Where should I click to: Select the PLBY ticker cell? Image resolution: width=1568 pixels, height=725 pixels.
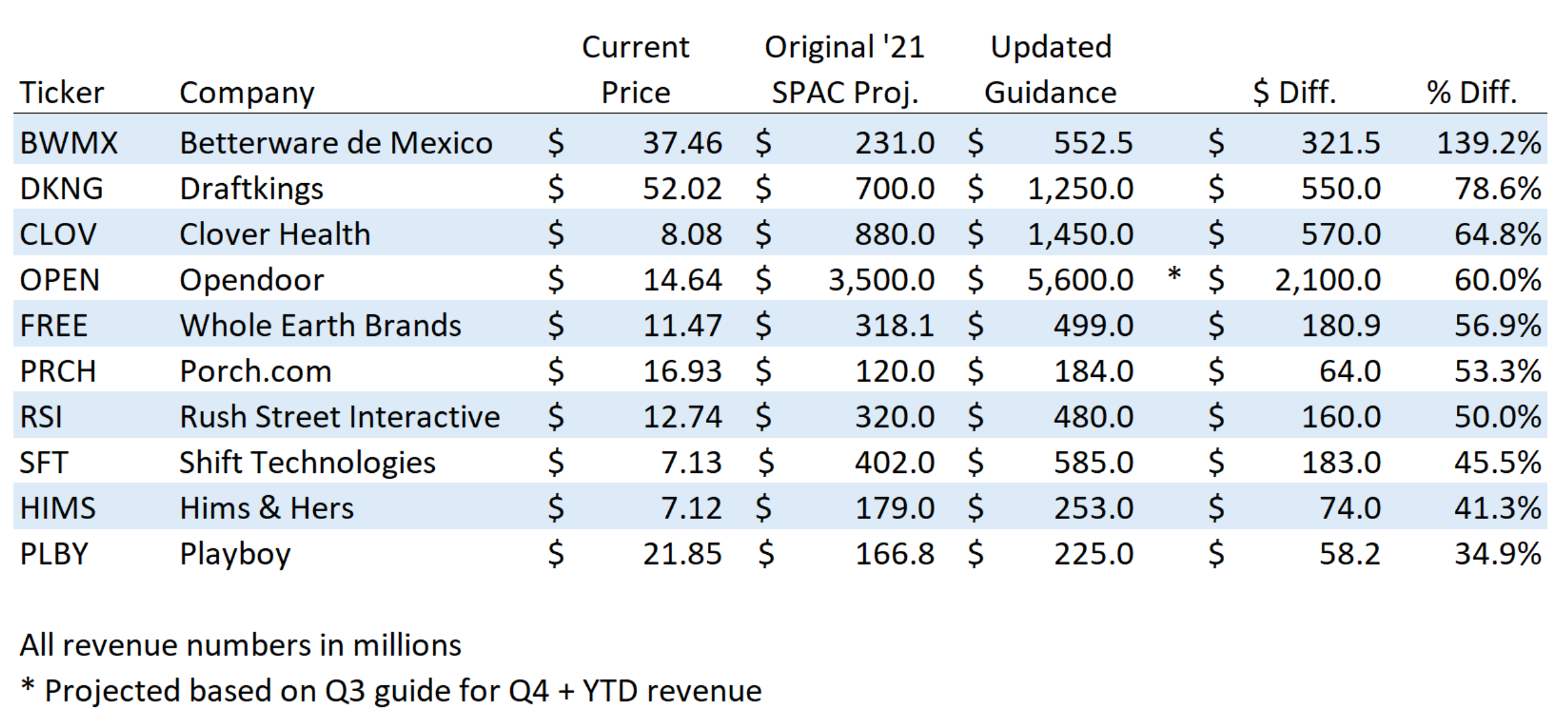pyautogui.click(x=54, y=554)
